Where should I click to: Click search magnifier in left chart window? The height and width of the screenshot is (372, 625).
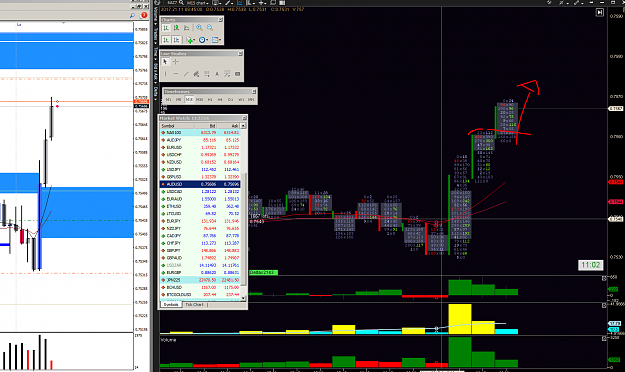point(132,16)
